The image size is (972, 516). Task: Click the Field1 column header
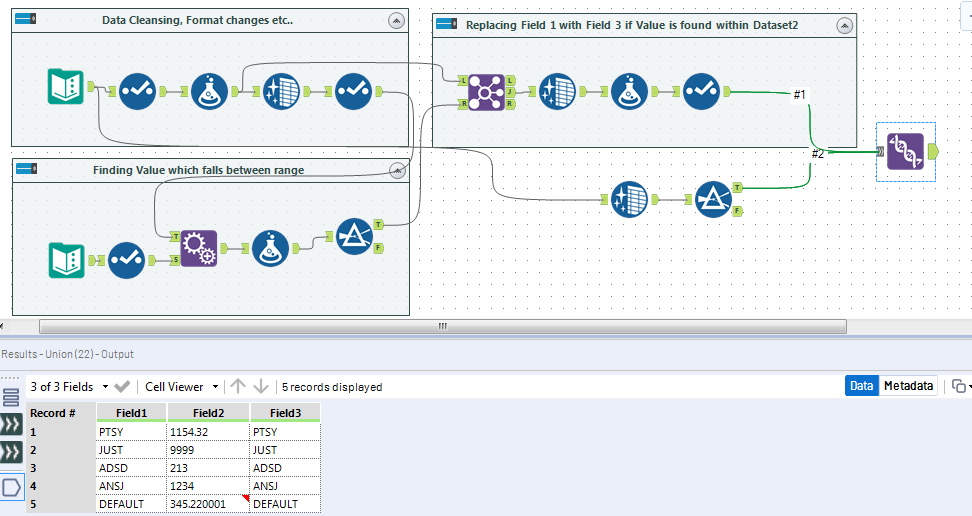(131, 412)
